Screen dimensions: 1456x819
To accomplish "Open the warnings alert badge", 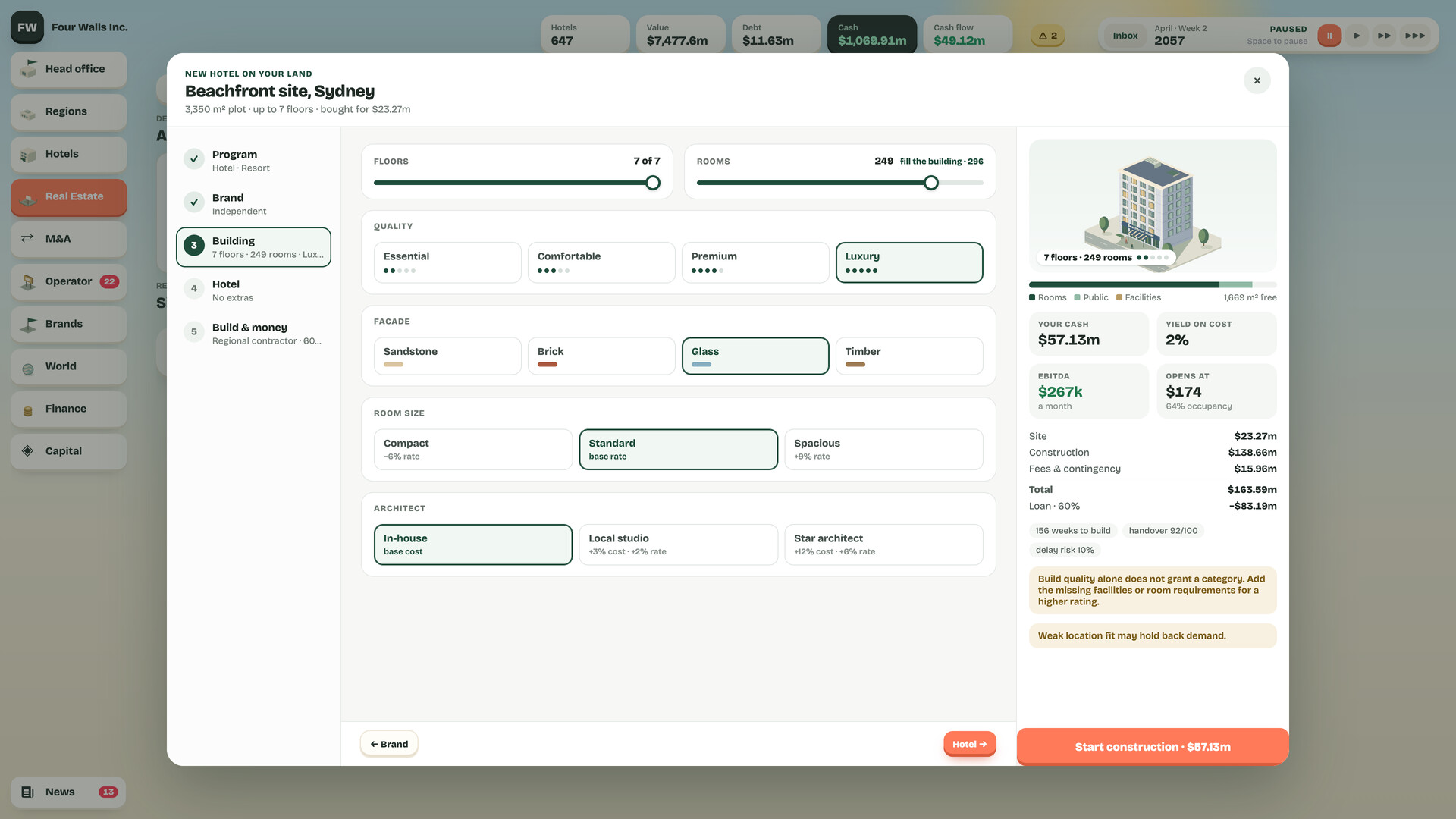I will tap(1048, 36).
